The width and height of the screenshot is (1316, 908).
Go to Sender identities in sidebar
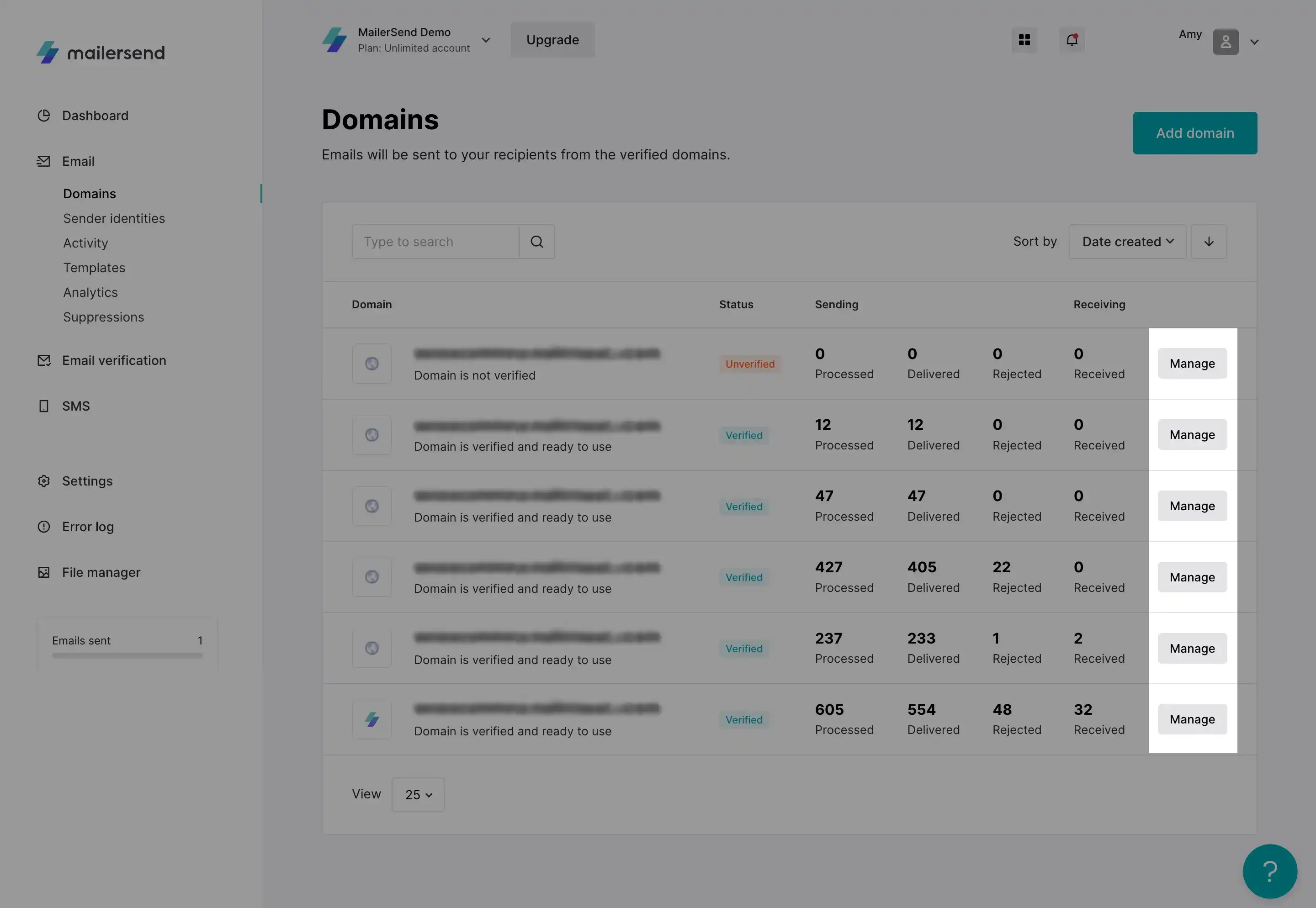point(114,218)
